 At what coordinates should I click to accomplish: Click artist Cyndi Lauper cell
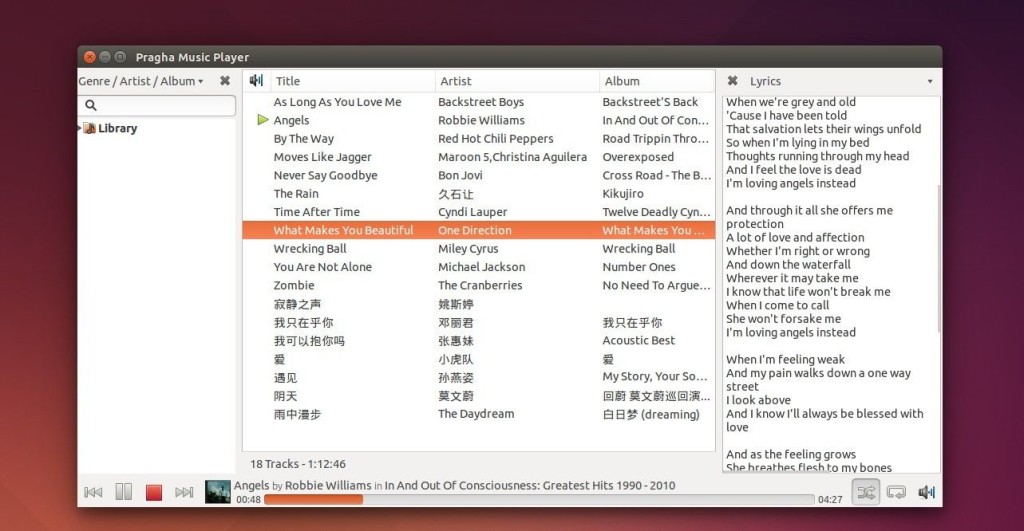click(x=472, y=212)
